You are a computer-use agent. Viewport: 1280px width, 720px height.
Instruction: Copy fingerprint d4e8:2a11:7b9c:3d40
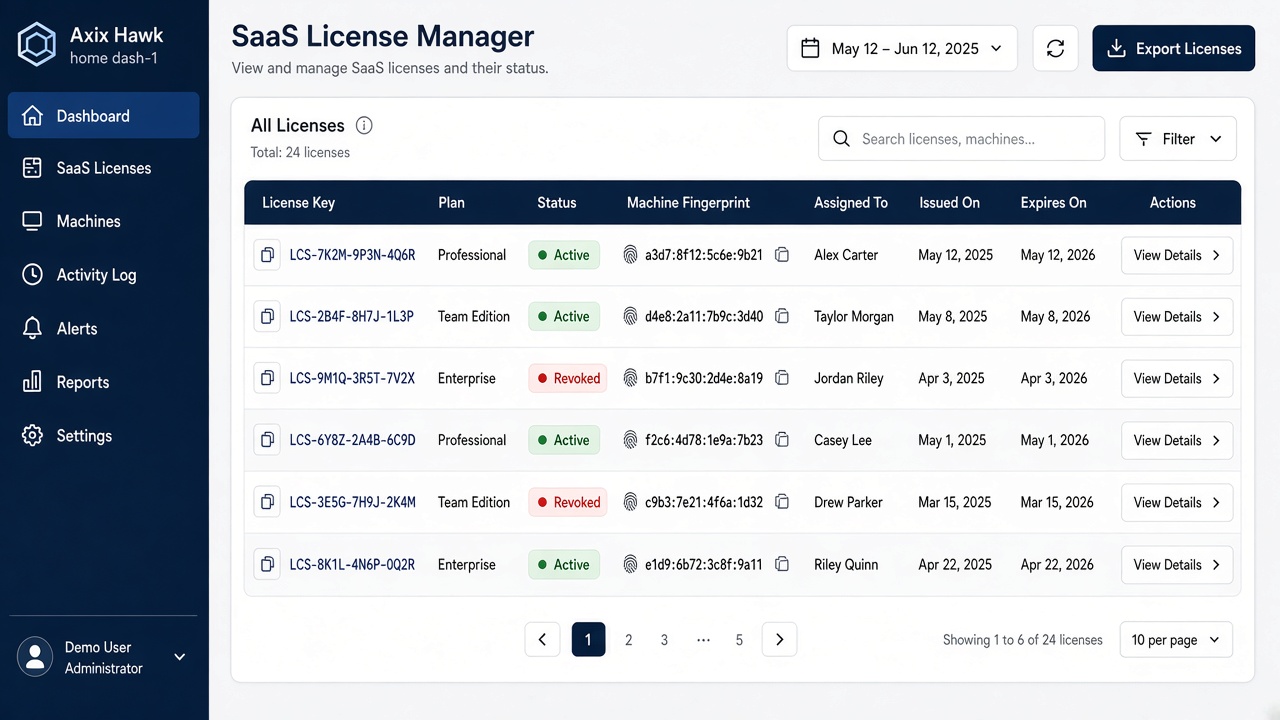pyautogui.click(x=782, y=317)
